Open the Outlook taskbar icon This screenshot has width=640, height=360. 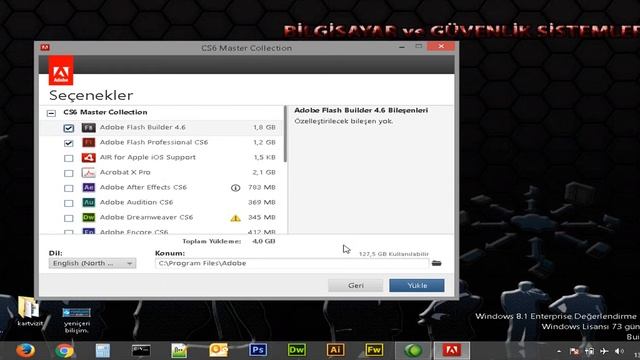point(219,350)
